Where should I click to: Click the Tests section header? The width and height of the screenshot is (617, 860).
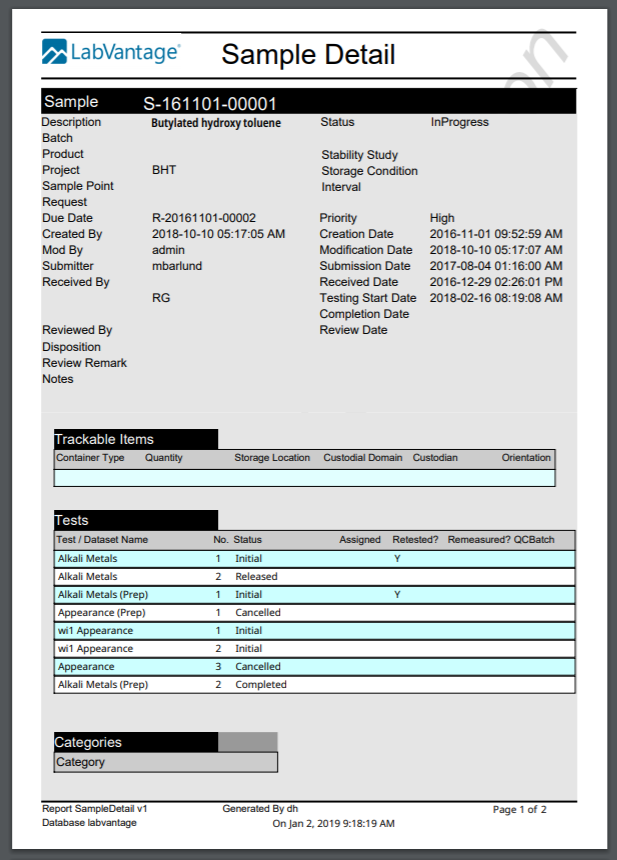pos(136,520)
